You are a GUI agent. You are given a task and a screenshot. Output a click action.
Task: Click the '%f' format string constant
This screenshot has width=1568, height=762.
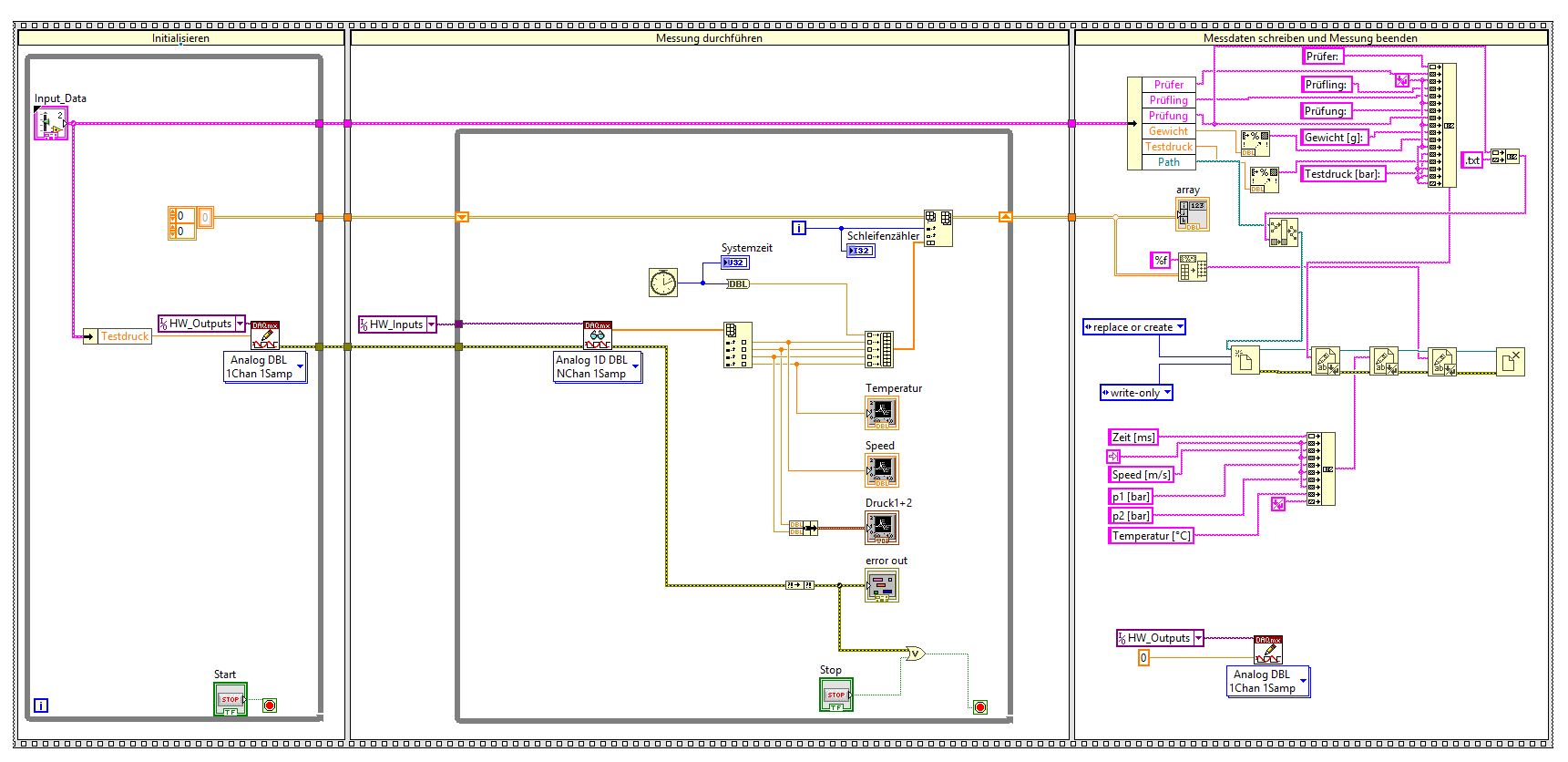point(1161,261)
